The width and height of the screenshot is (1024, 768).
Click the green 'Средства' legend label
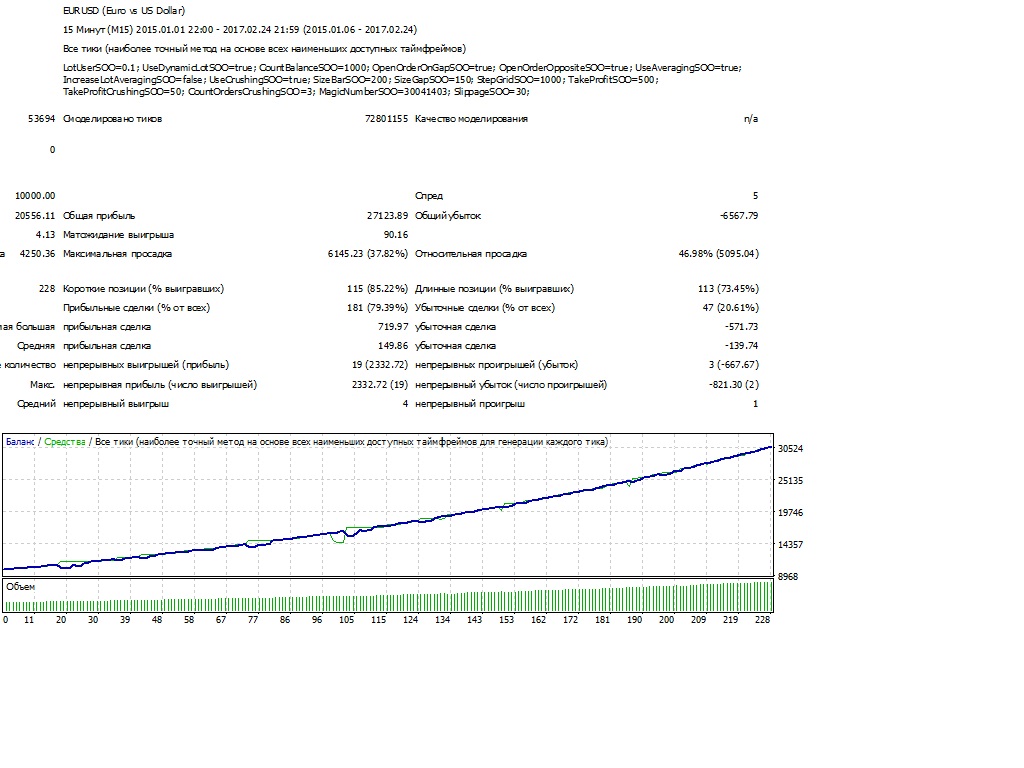point(65,441)
